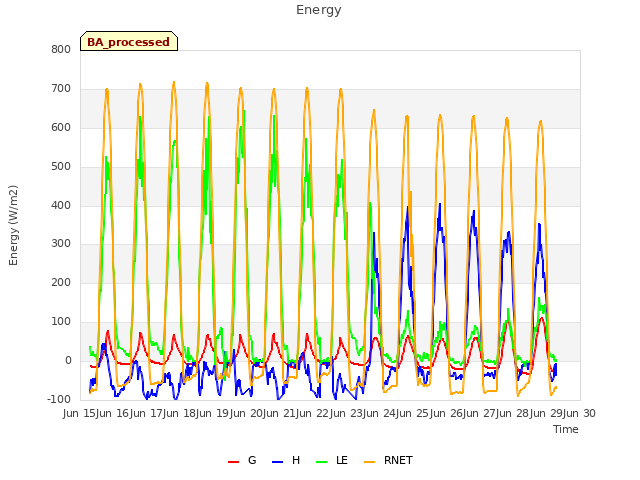The width and height of the screenshot is (640, 480).
Task: Select the RNET legend entry
Action: [x=388, y=460]
